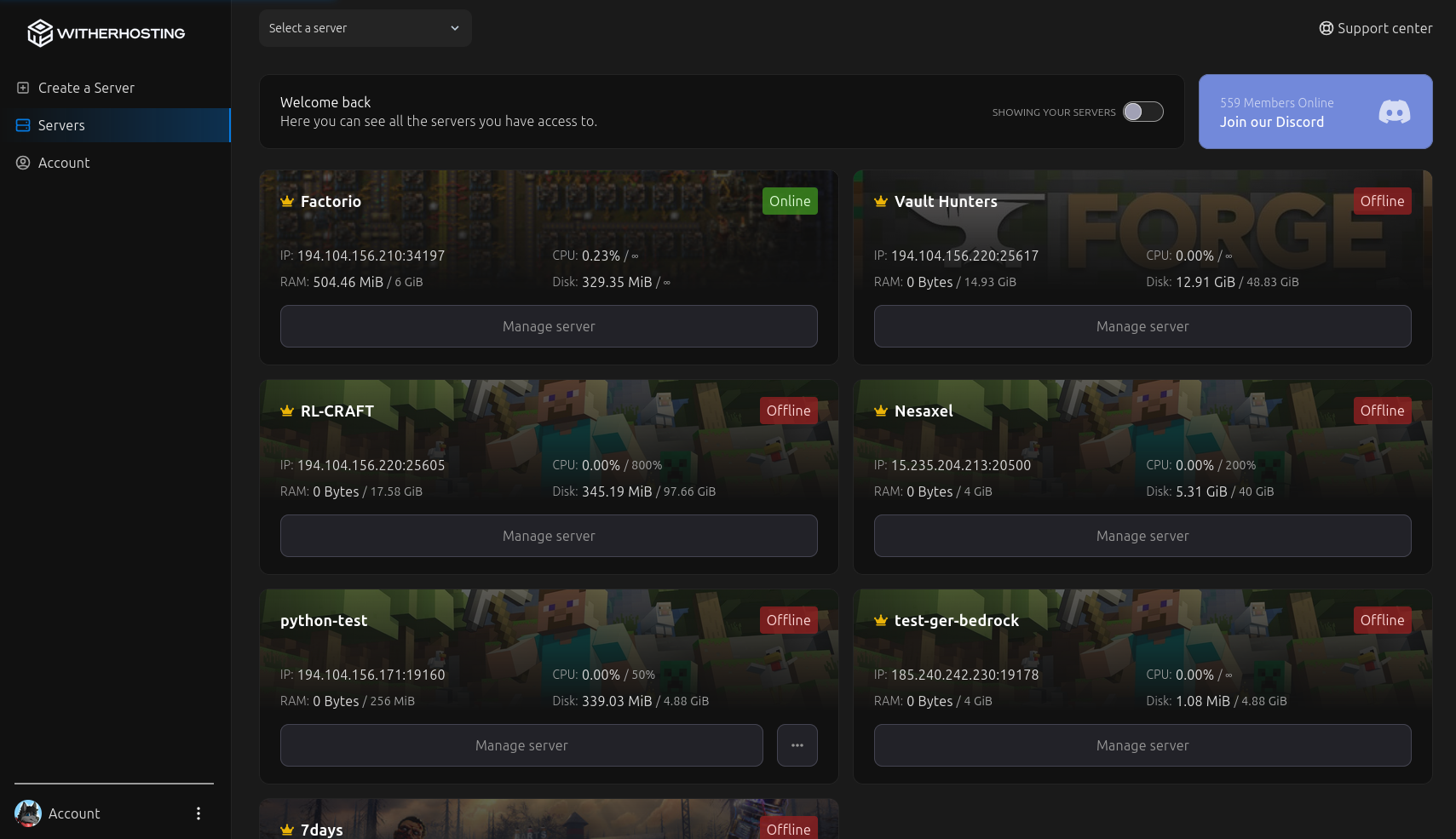Click the Online status badge on Factorio

pyautogui.click(x=789, y=201)
